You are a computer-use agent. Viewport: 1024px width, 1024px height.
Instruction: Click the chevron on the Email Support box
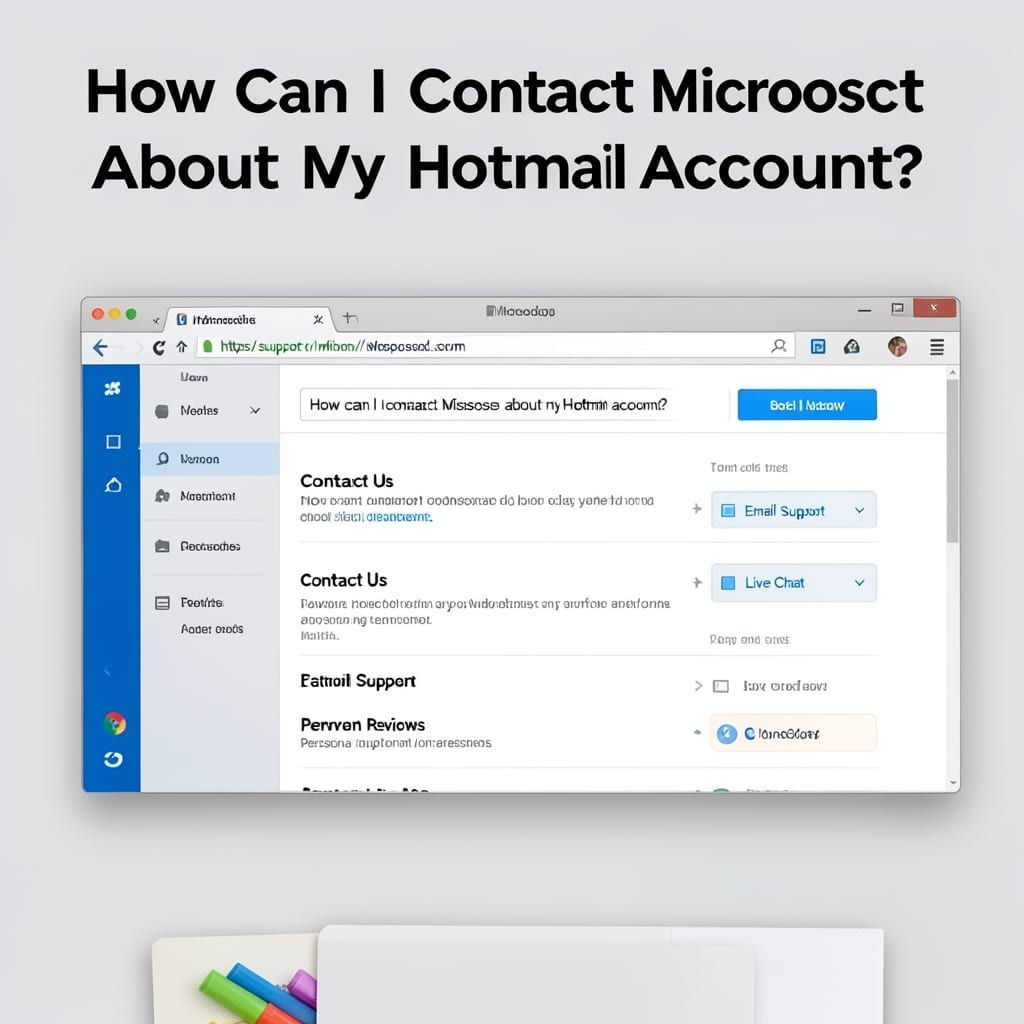[x=859, y=511]
